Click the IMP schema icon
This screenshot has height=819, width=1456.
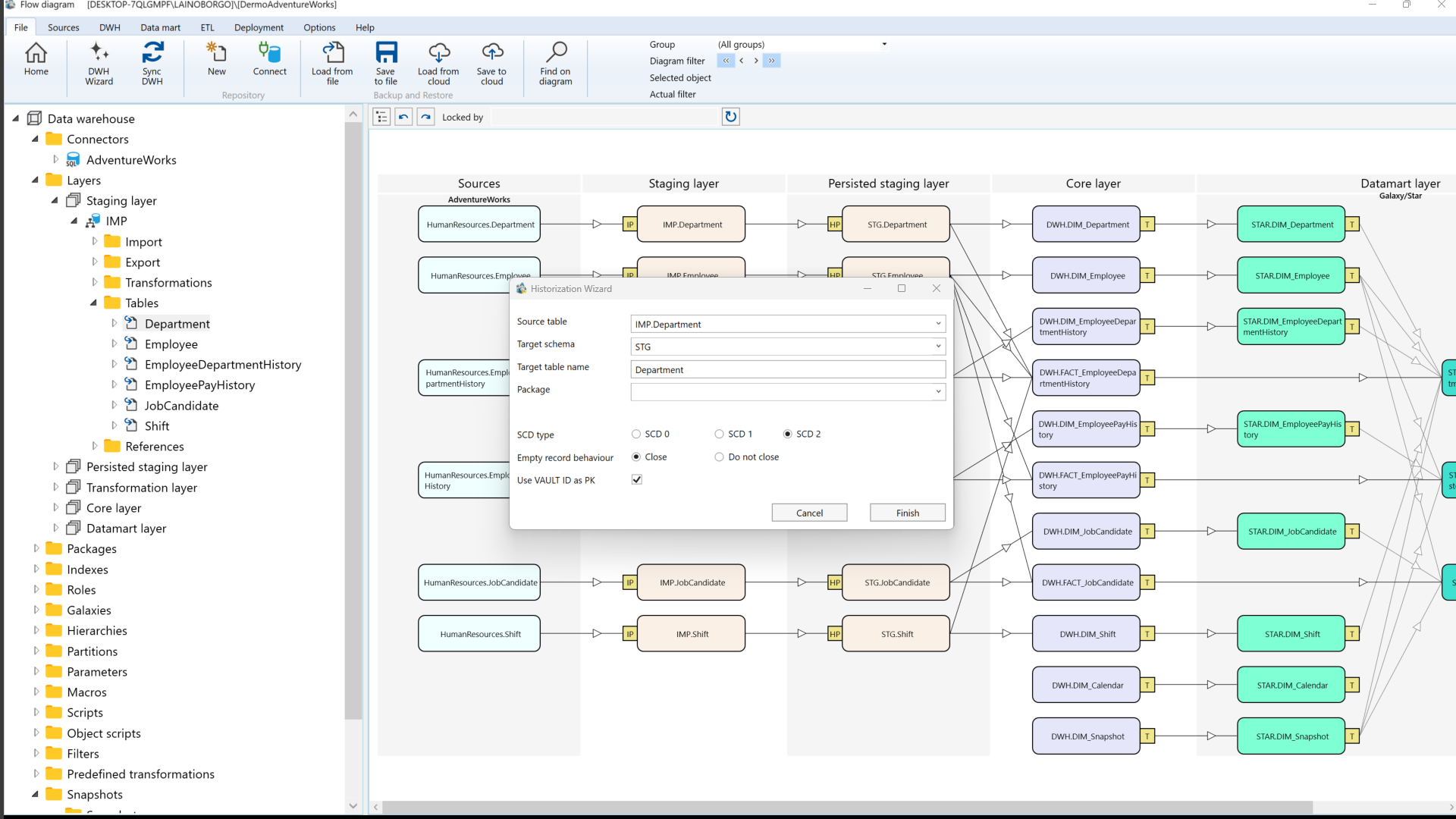coord(93,221)
